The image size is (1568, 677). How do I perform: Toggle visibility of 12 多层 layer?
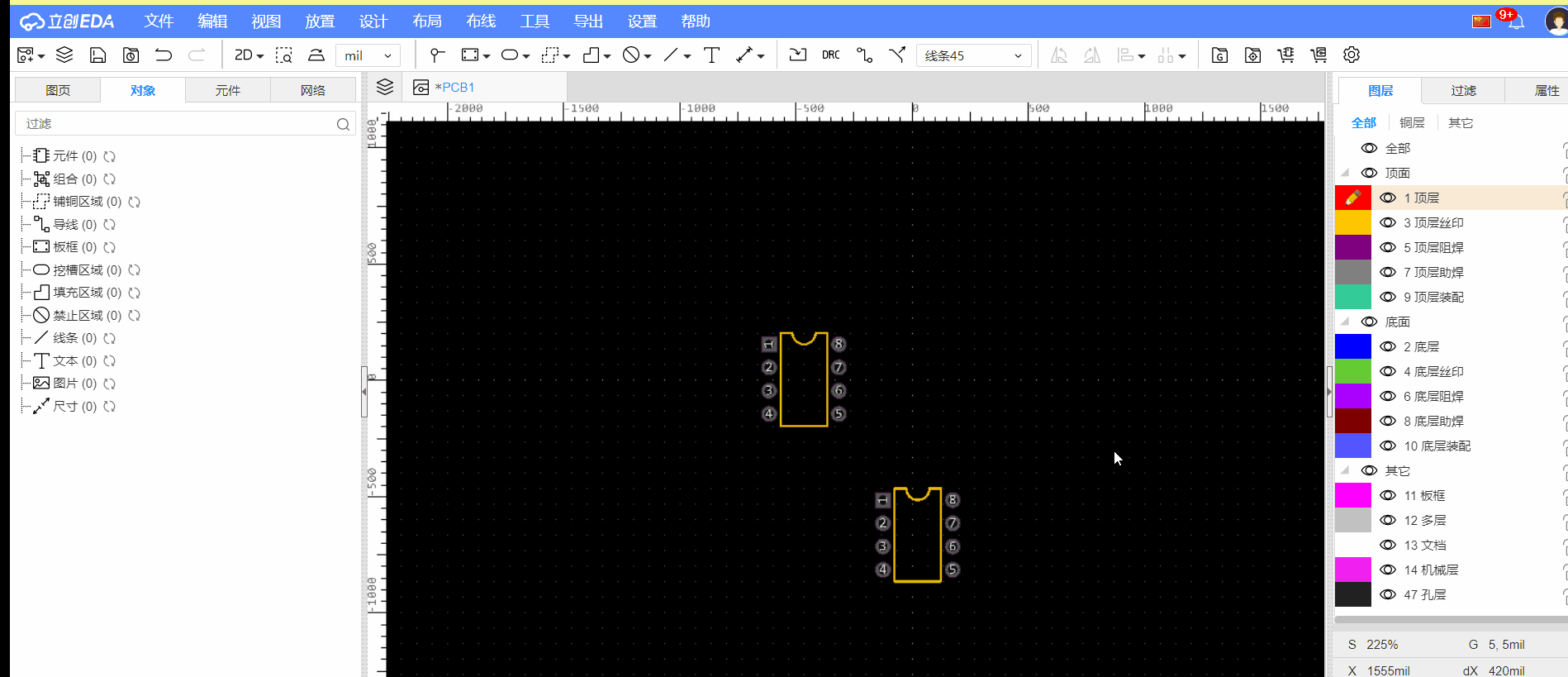1388,520
